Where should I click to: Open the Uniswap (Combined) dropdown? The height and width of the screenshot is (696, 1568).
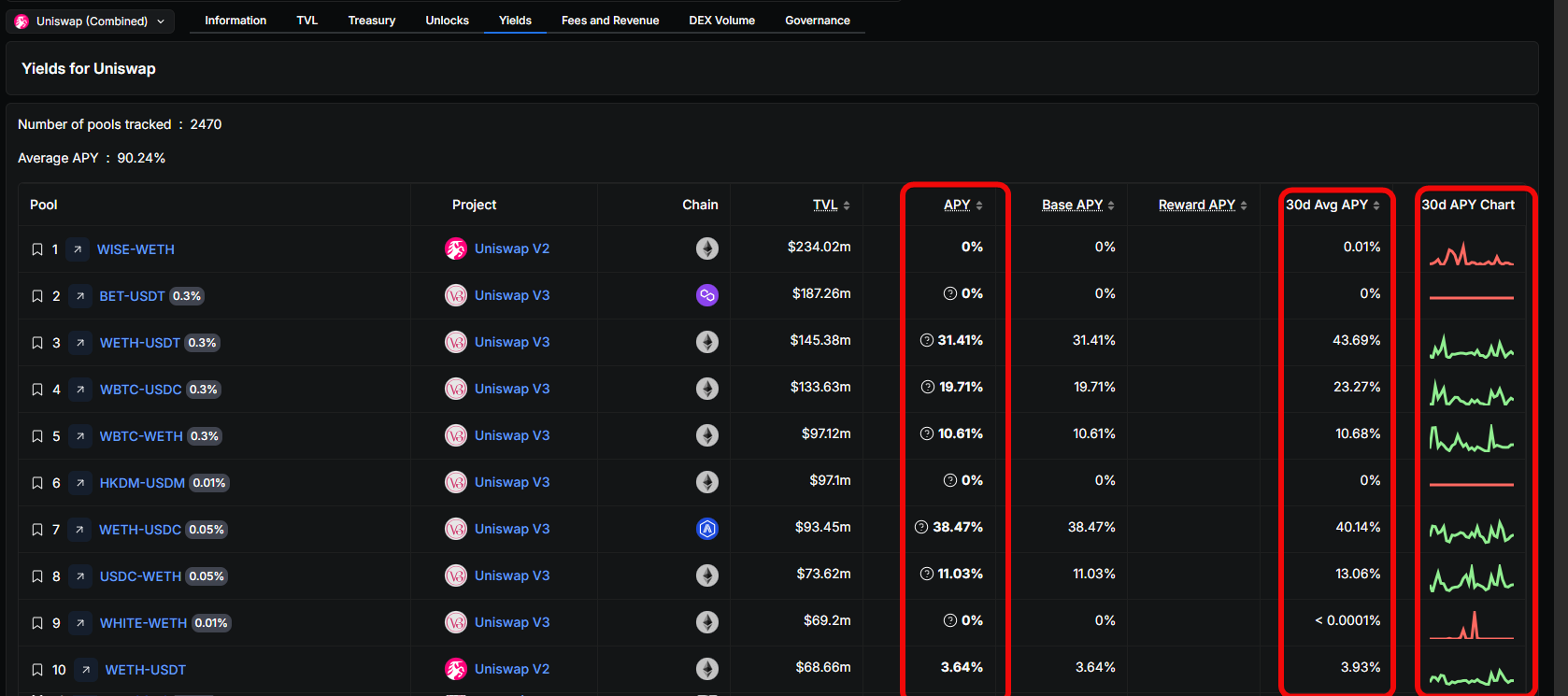coord(91,21)
